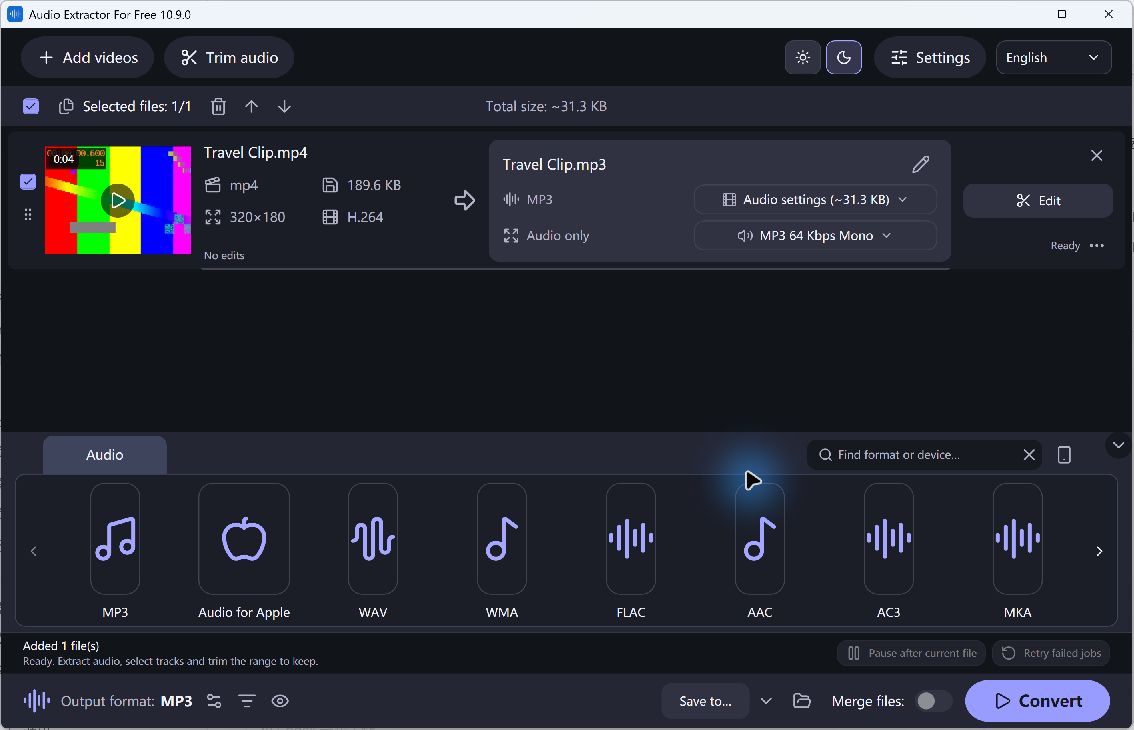Viewport: 1134px width, 730px height.
Task: Click Retry failed jobs
Action: click(x=1051, y=653)
